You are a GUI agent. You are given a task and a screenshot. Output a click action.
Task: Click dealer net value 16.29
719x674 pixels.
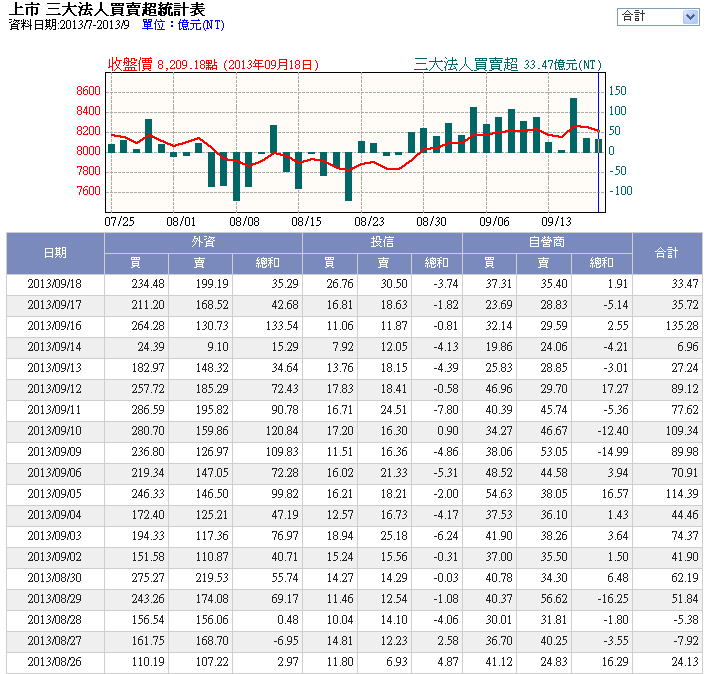coord(615,662)
